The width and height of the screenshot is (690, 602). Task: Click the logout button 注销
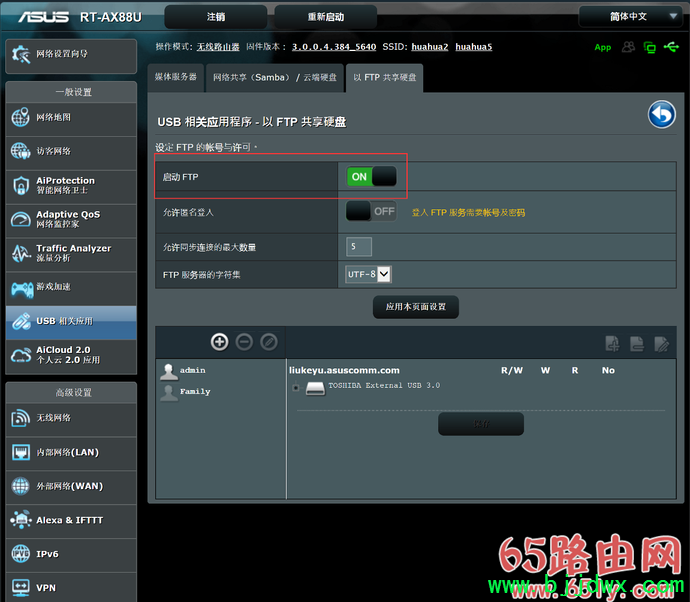[216, 17]
